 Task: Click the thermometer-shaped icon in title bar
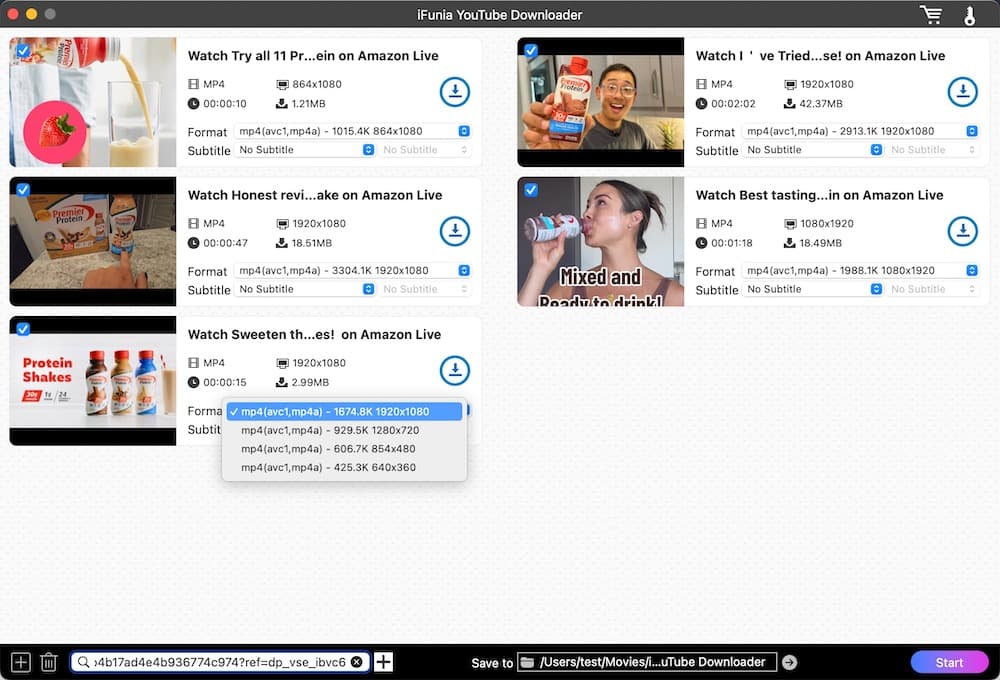(x=969, y=15)
